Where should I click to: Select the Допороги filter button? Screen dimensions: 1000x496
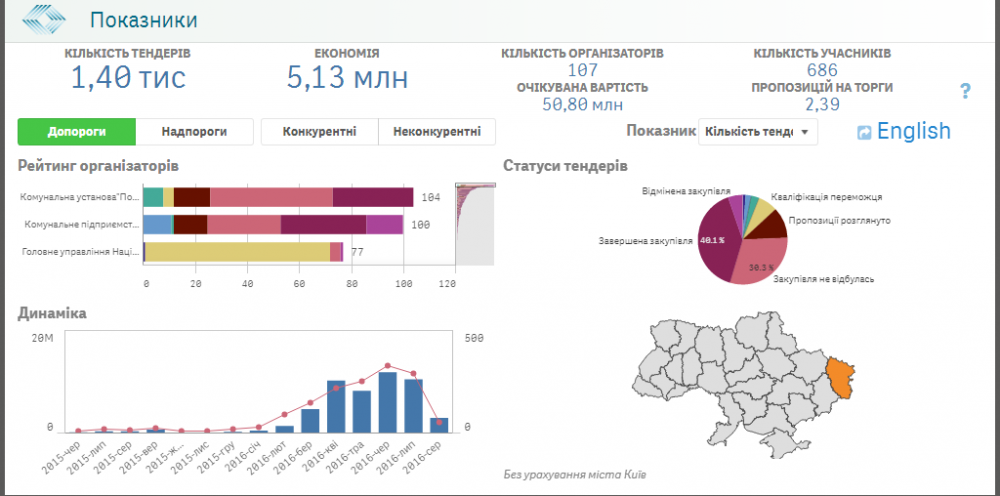pyautogui.click(x=76, y=131)
